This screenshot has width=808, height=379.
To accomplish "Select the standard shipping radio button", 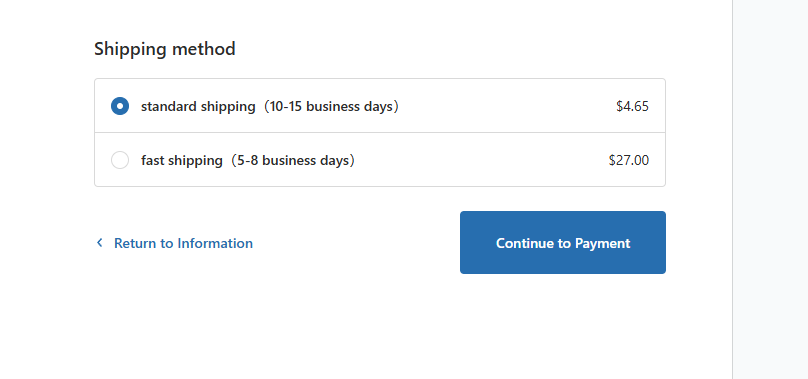I will pos(120,106).
